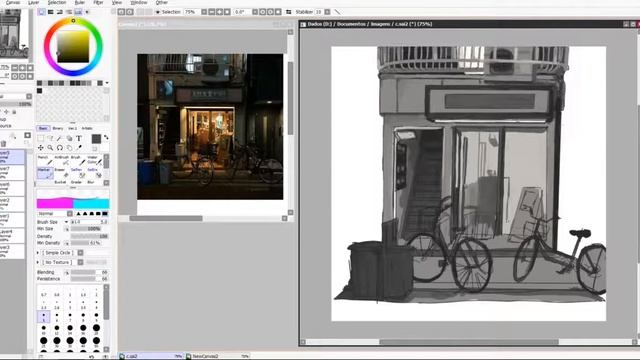
Task: Click inside the saturation-value color square
Action: (73, 47)
